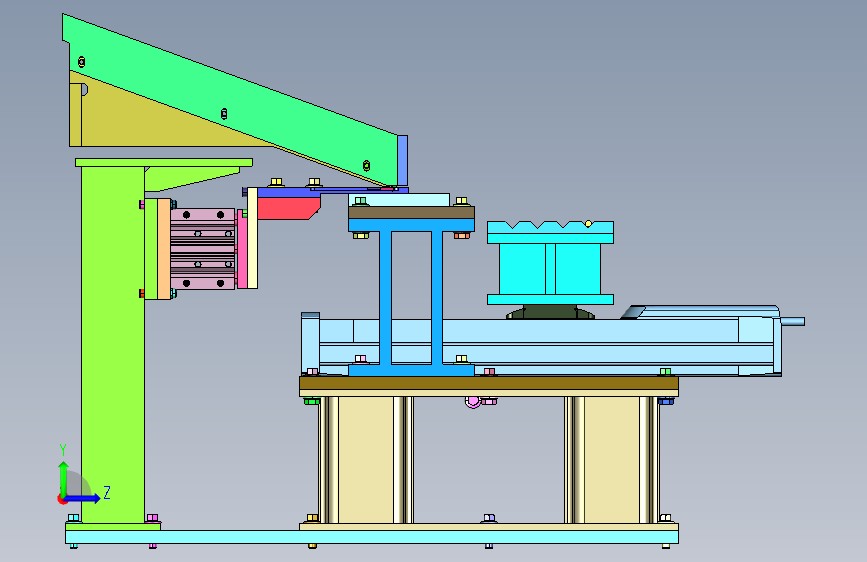
Task: Select the red block beside the cylinder
Action: tap(288, 209)
